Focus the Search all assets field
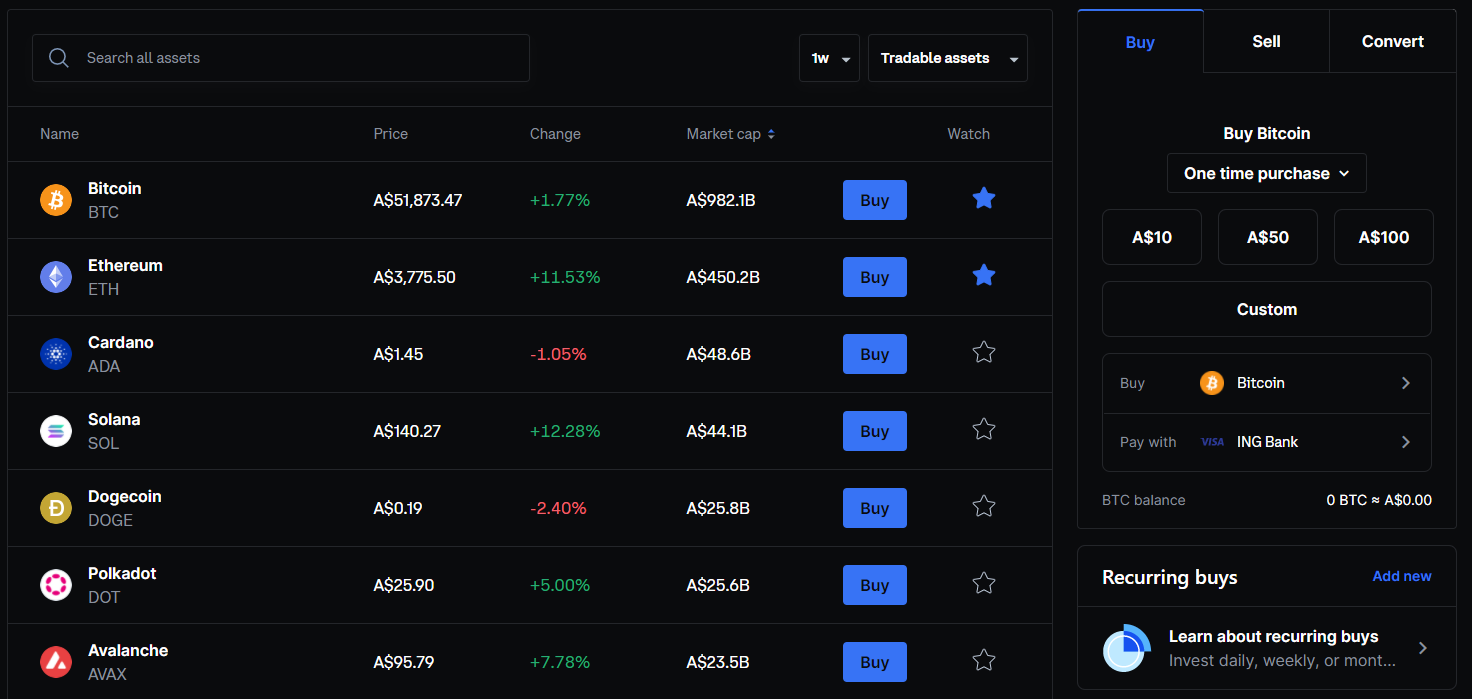The width and height of the screenshot is (1472, 699). (281, 58)
